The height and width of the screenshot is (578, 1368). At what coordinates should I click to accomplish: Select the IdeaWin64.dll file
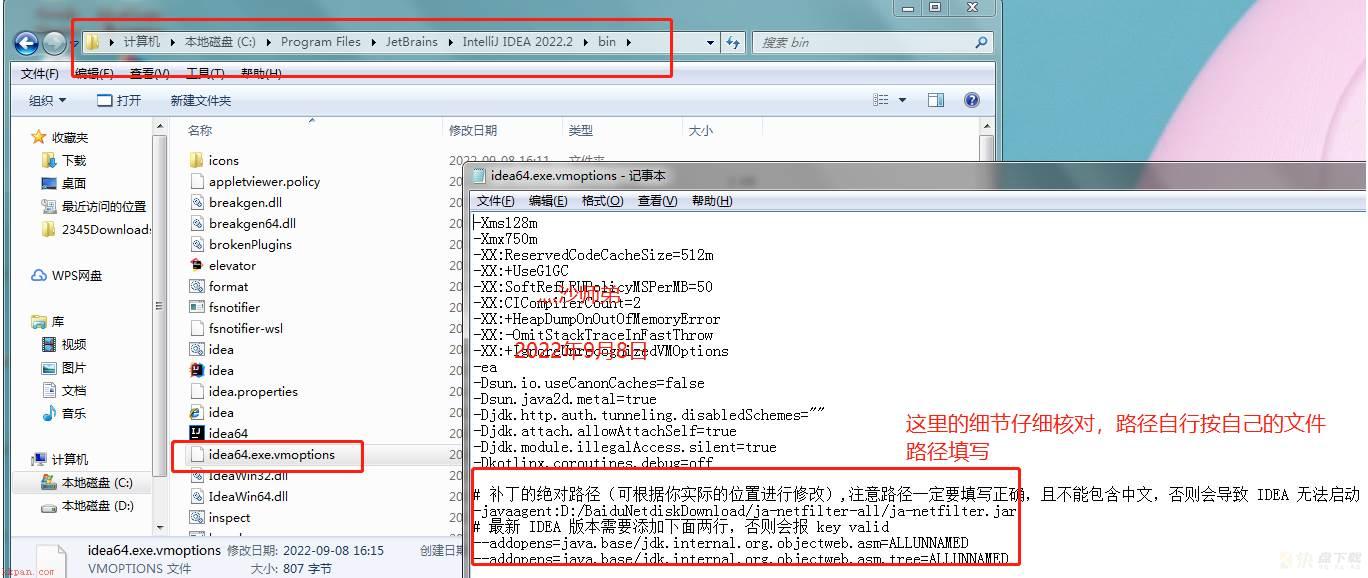[248, 496]
